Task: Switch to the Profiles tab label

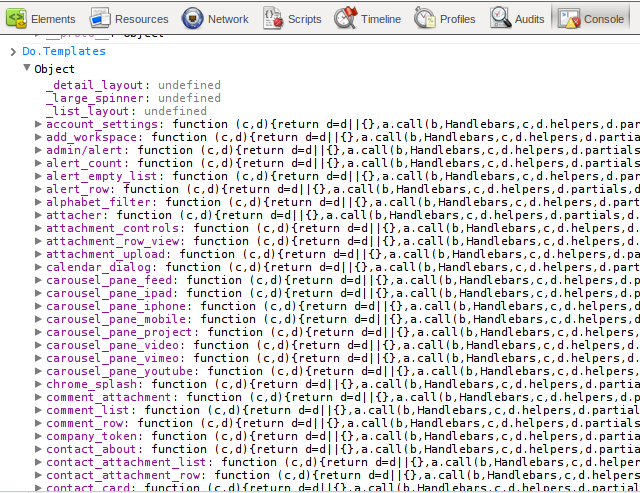Action: click(458, 19)
